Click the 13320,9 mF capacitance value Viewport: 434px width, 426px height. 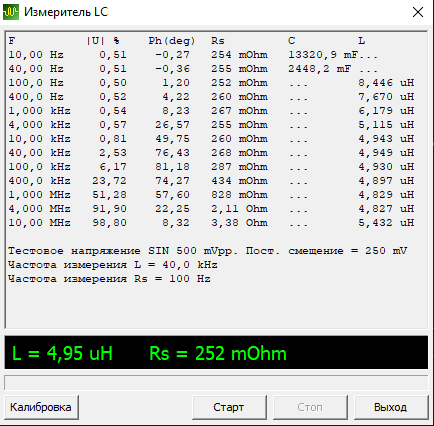click(x=323, y=55)
